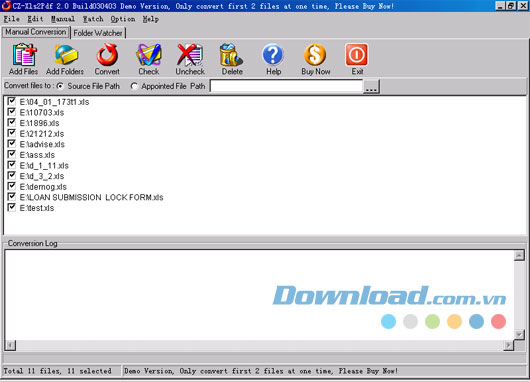Toggle the E:\test.xls checkbox
Screen dimensions: 530x382
pyautogui.click(x=12, y=207)
